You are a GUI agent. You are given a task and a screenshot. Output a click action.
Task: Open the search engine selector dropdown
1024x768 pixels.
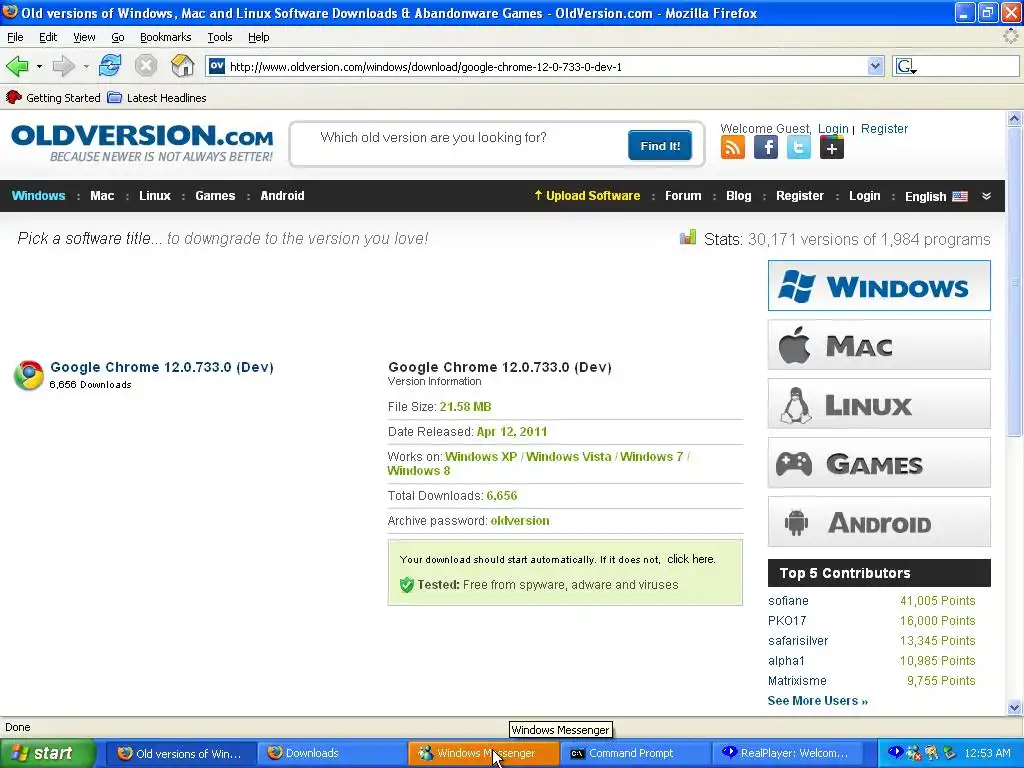pos(906,67)
